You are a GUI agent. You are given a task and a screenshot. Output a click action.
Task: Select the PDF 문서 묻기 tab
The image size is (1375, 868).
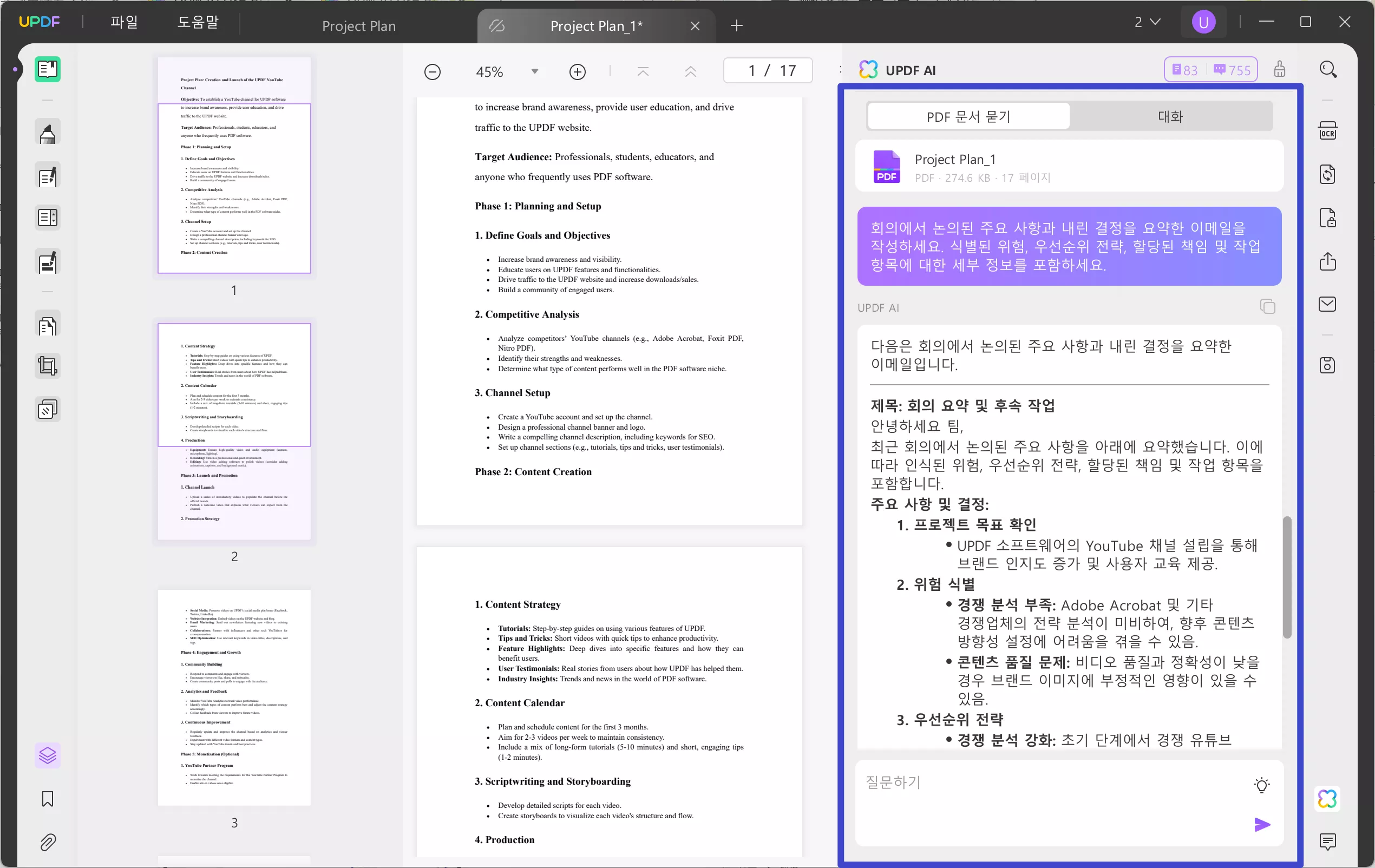pos(968,117)
